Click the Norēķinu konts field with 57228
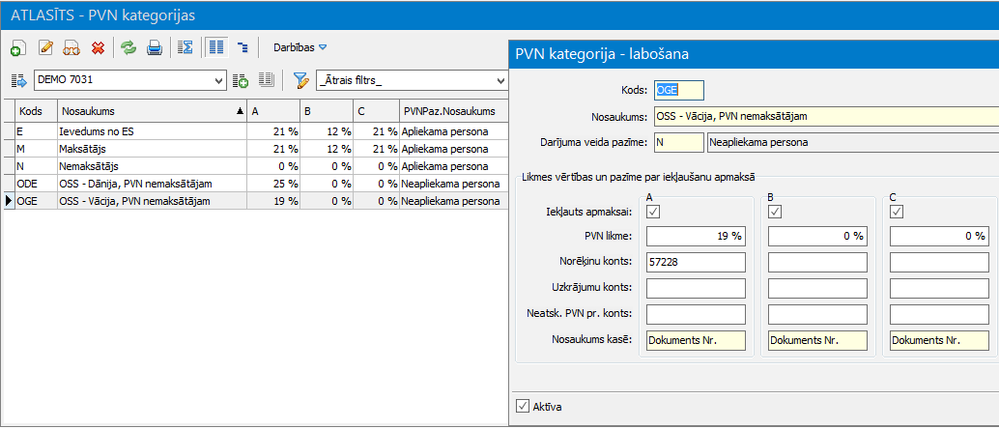The image size is (999, 430). (696, 263)
